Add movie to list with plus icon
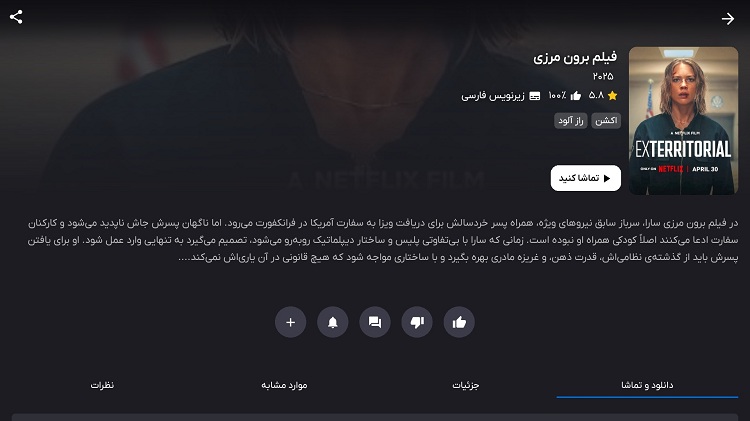This screenshot has height=421, width=750. 290,322
